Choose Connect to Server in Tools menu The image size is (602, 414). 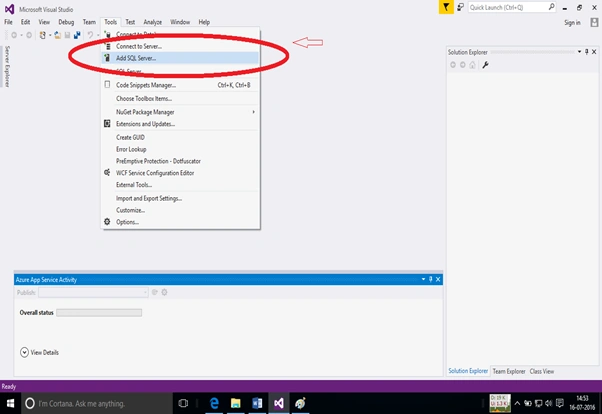[180, 46]
